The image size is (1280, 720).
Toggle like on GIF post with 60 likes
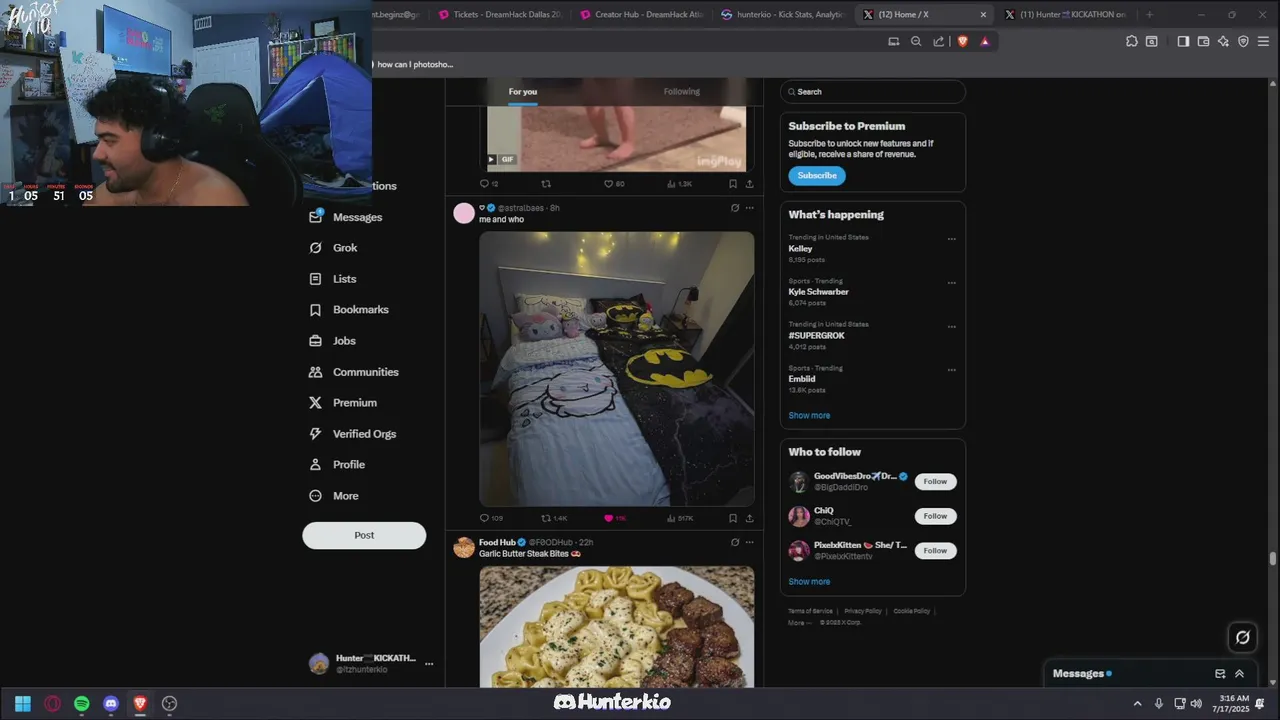[x=614, y=184]
